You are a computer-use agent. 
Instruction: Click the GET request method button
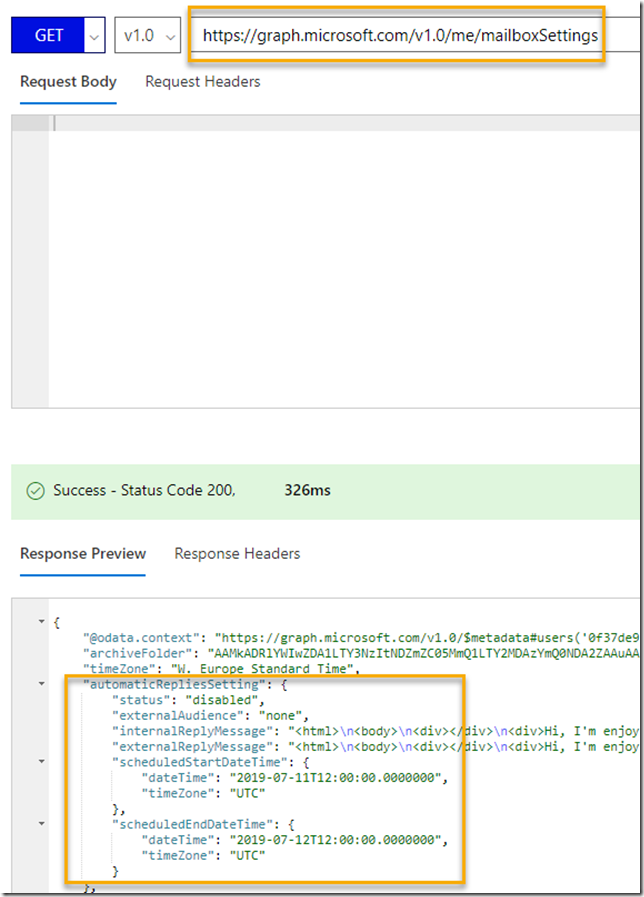tap(48, 35)
